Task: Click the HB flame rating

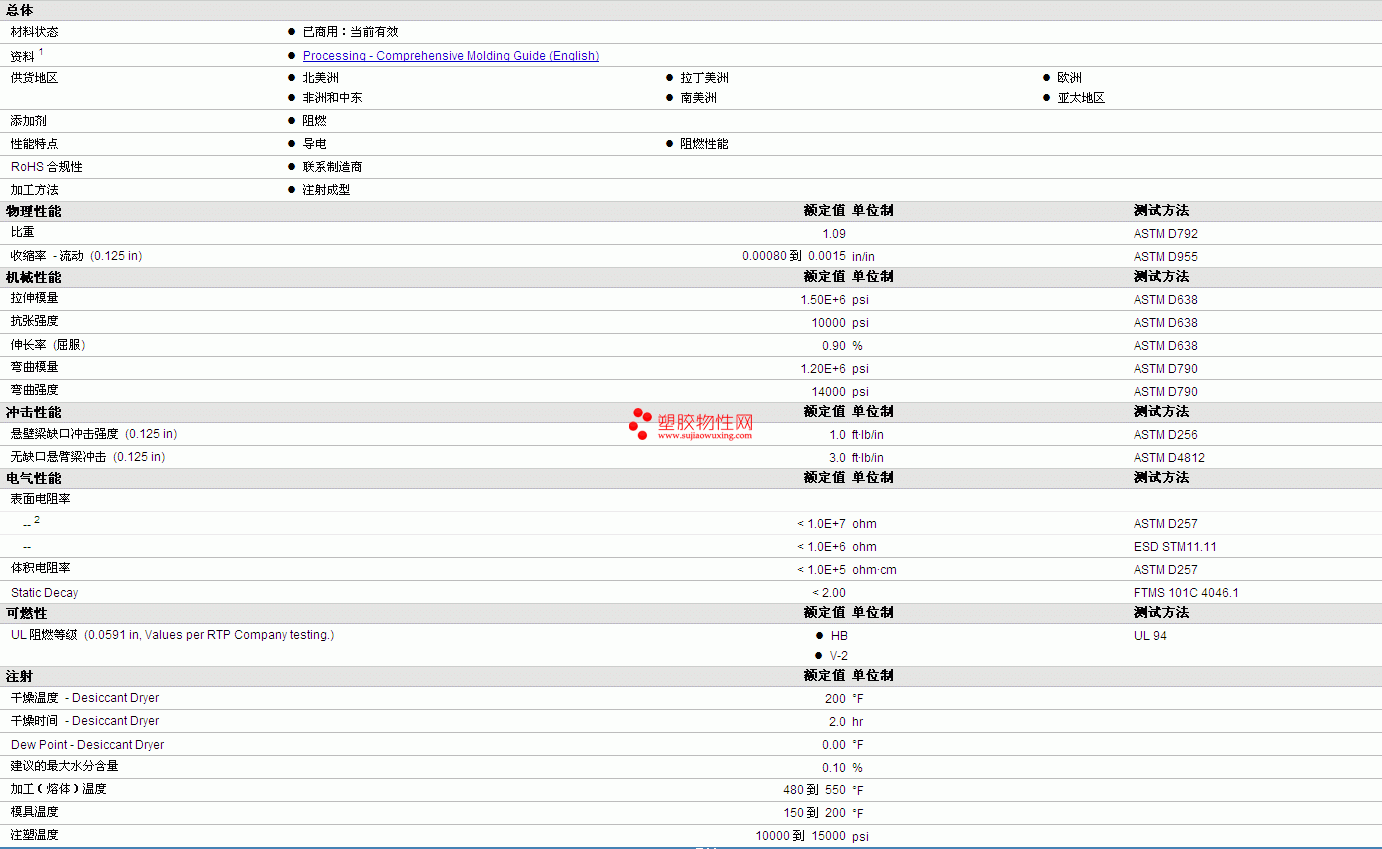Action: (x=838, y=636)
